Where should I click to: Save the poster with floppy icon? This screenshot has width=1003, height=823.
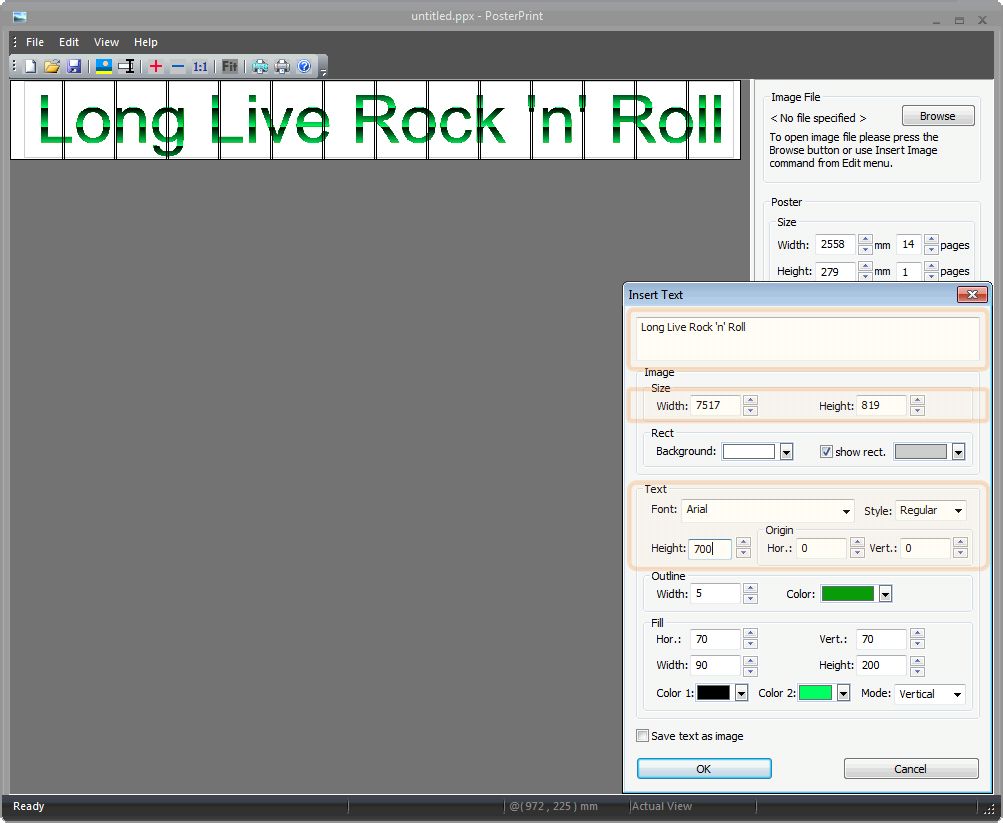tap(74, 67)
